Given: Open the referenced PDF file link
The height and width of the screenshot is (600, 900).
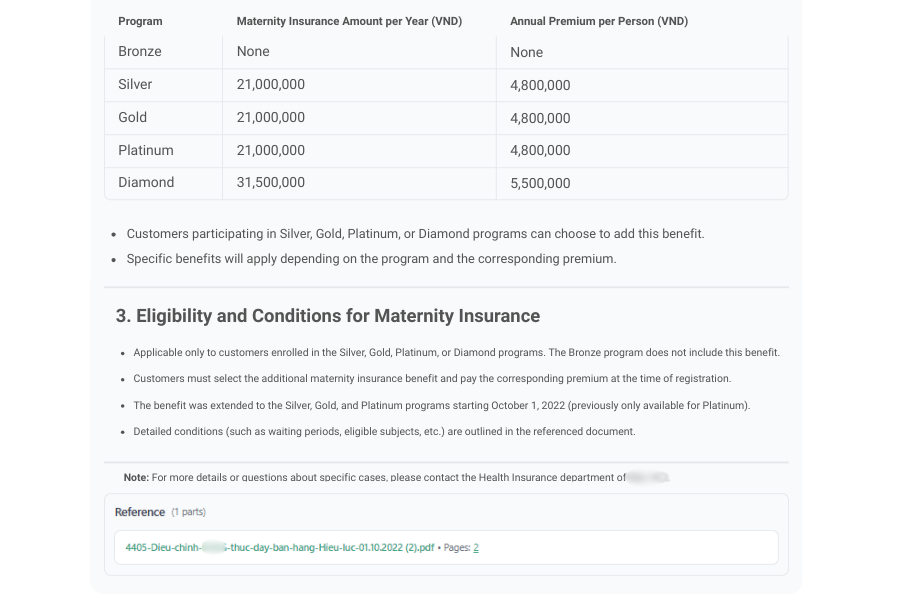Looking at the screenshot, I should [280, 548].
